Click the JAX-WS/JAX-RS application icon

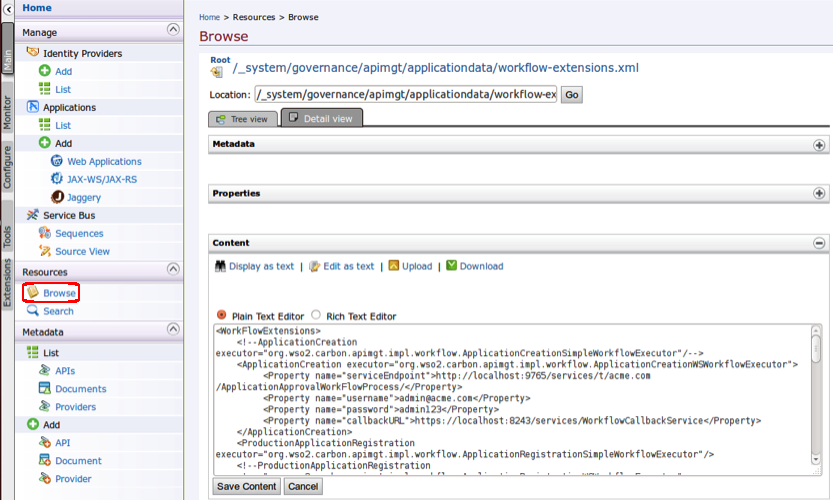point(57,179)
